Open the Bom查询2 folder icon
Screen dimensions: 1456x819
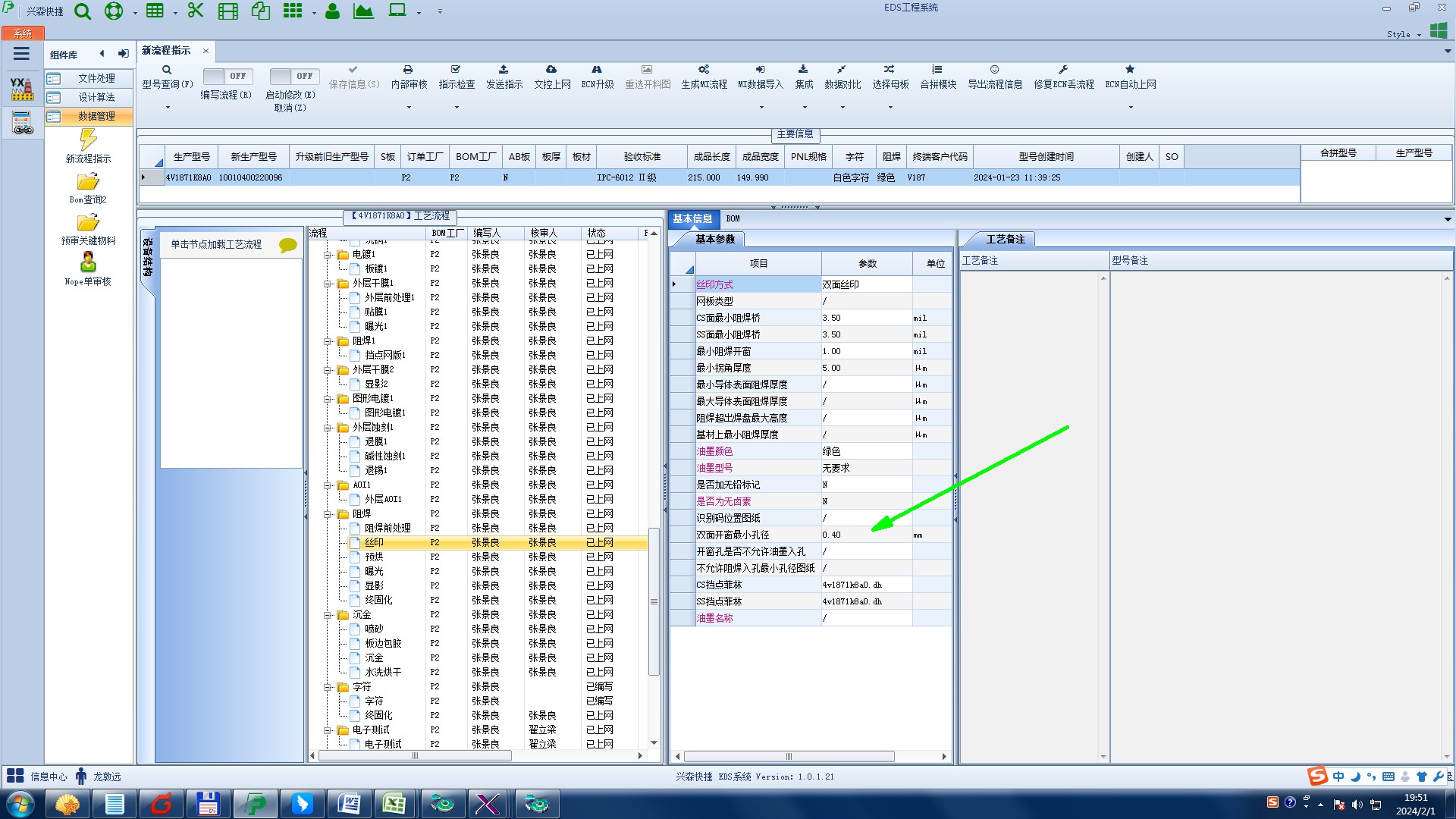point(88,182)
